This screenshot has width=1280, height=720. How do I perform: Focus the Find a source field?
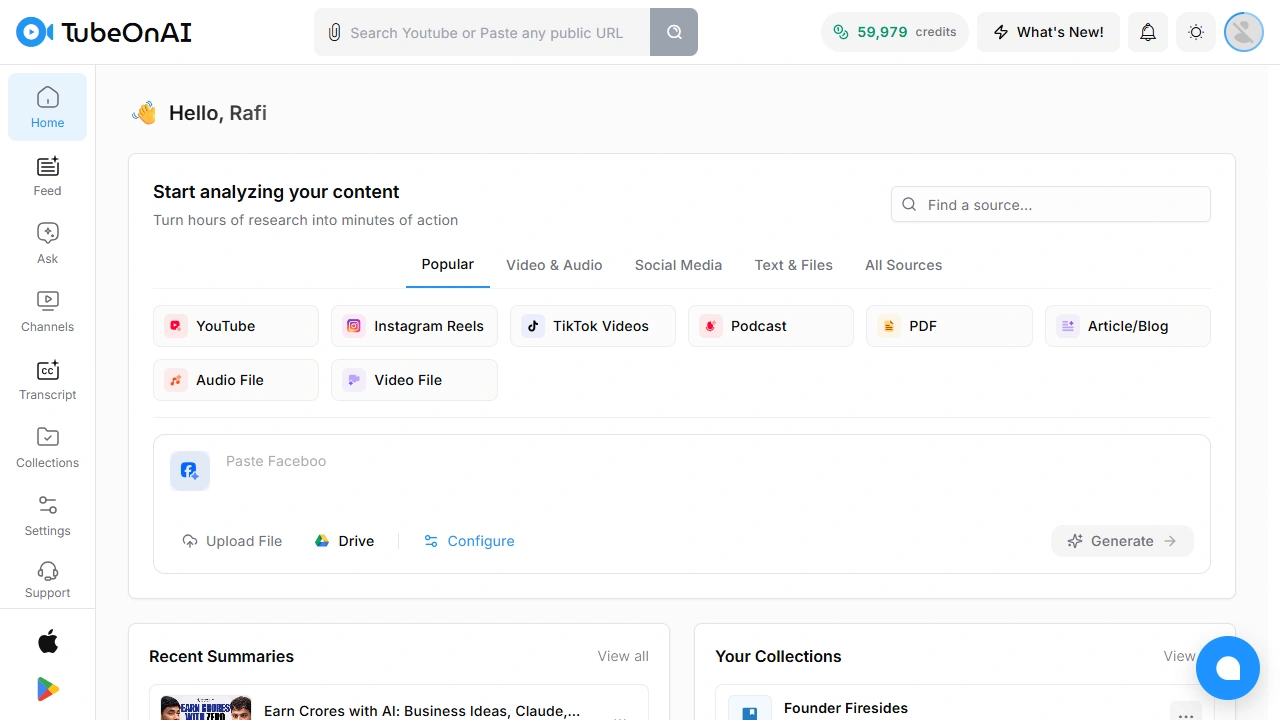tap(1051, 204)
